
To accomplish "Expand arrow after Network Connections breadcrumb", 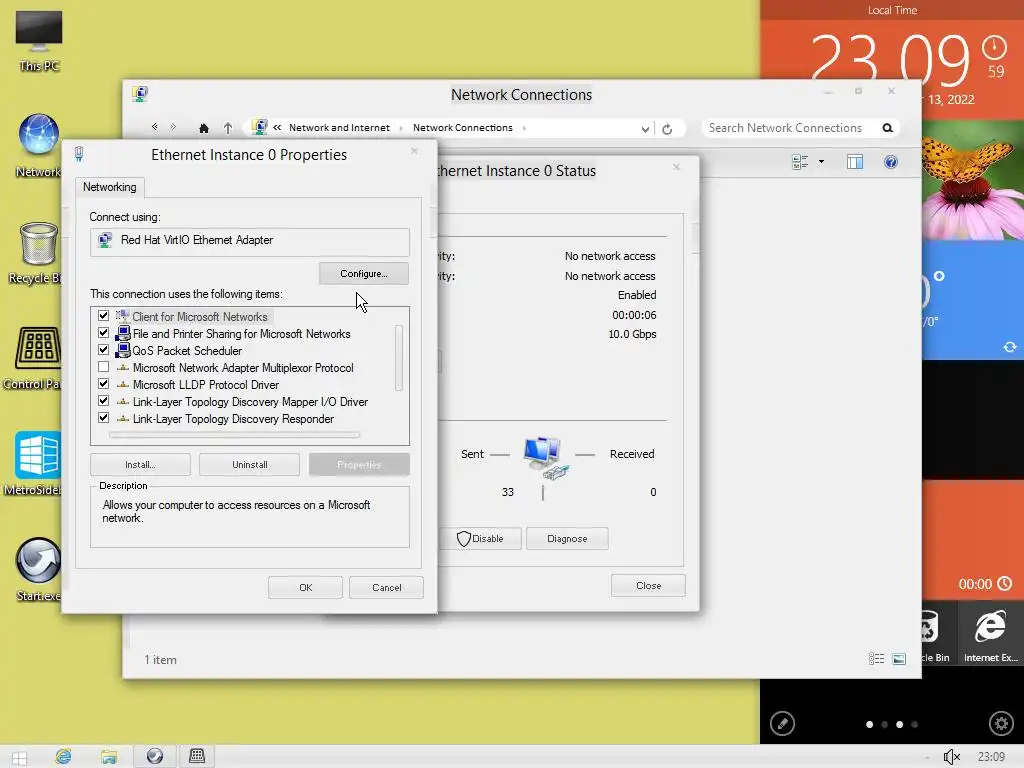I will tap(524, 128).
